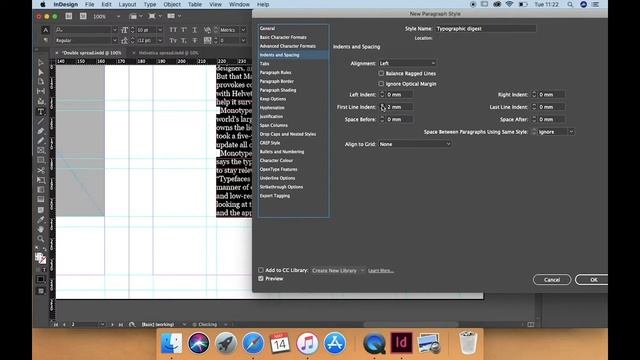Click the OK button
This screenshot has height=360, width=640.
click(x=591, y=280)
